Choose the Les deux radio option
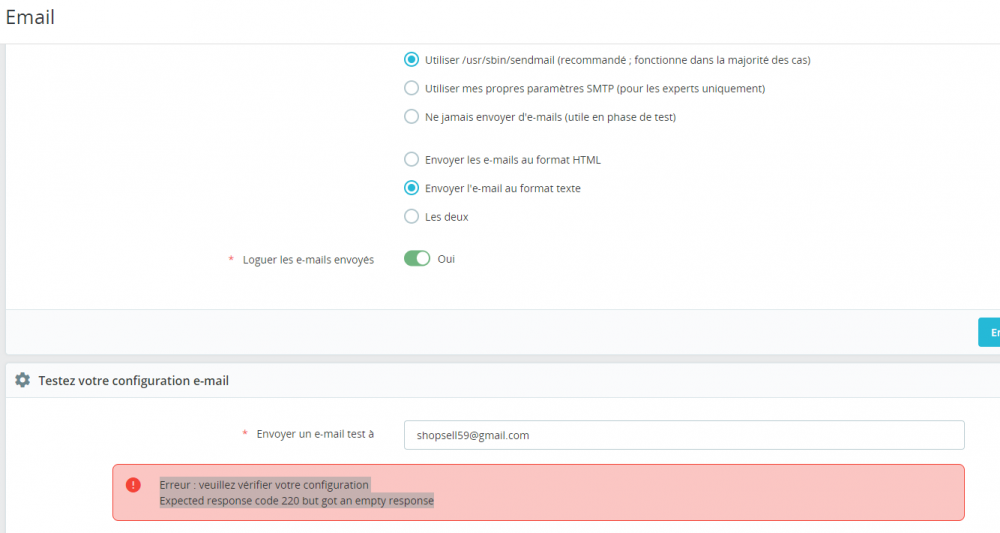 tap(411, 217)
